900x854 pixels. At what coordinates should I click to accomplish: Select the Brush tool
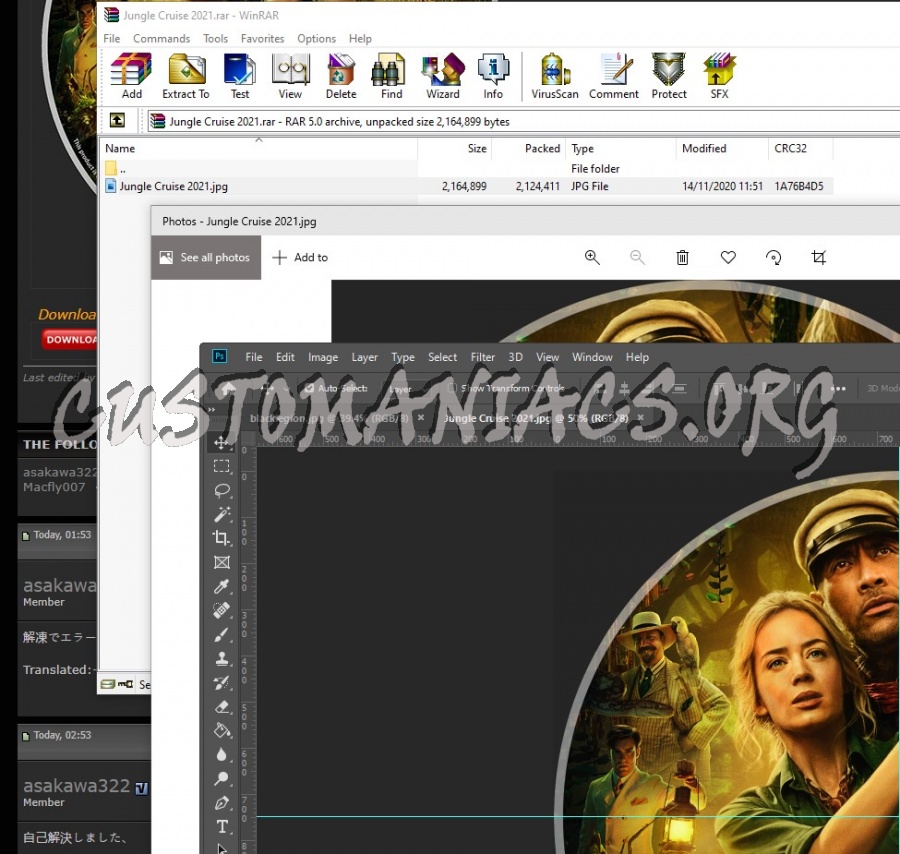point(222,634)
